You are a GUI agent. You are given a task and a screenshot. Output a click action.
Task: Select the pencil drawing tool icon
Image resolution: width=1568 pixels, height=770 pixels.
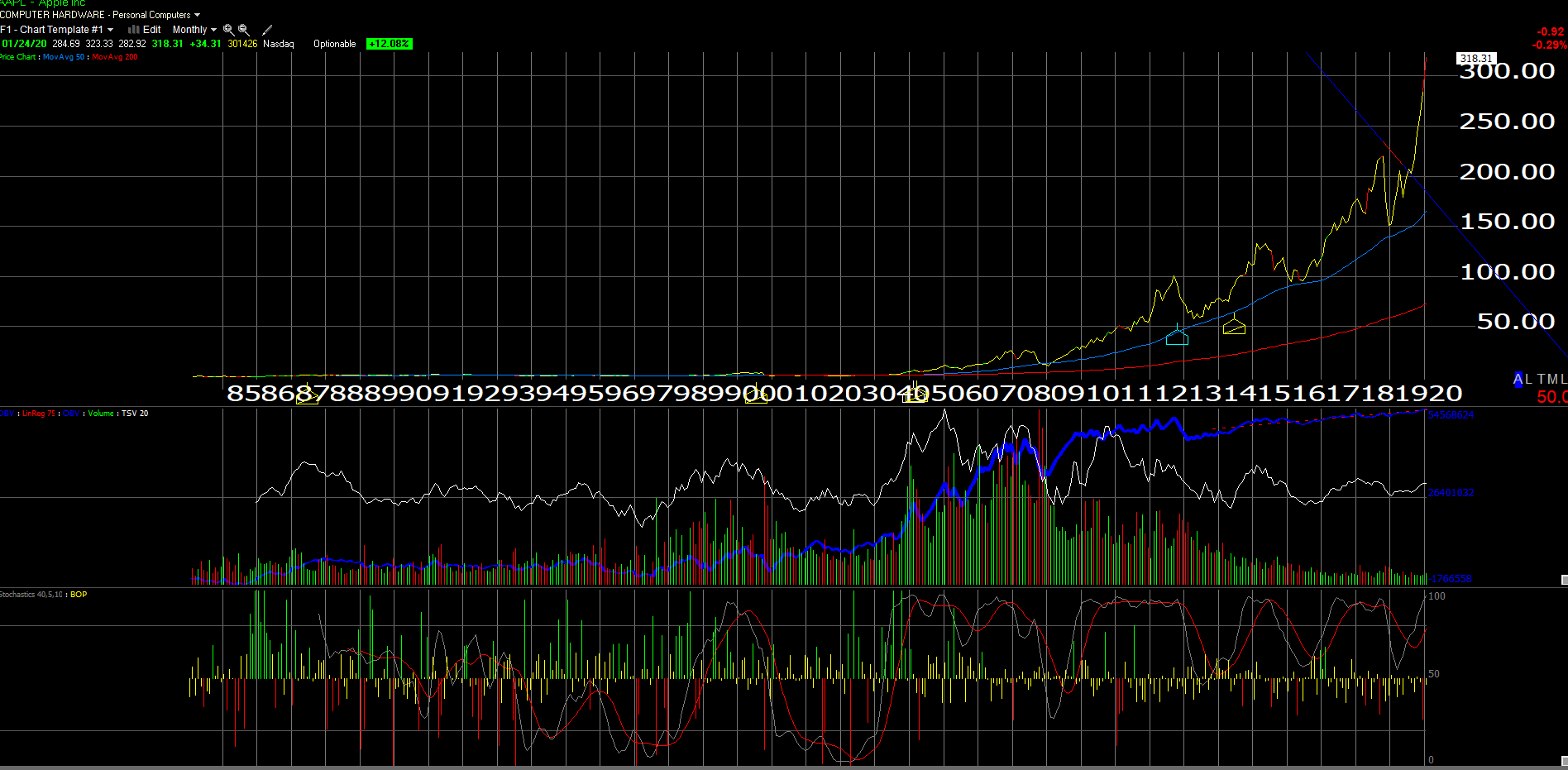[x=267, y=29]
